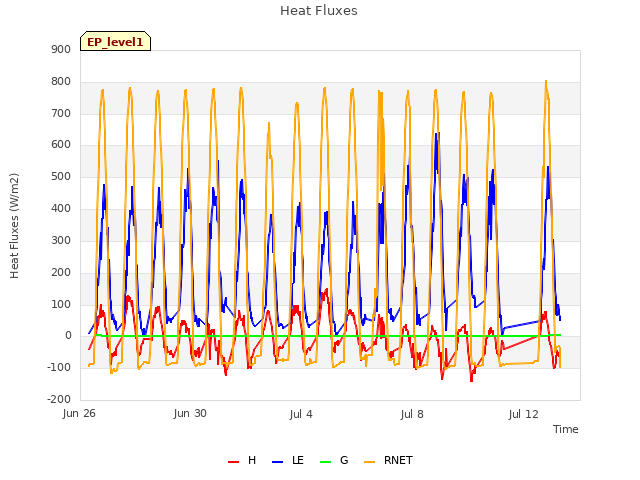Image resolution: width=640 pixels, height=480 pixels.
Task: Click the 100 y-axis tick label
Action: (x=61, y=304)
